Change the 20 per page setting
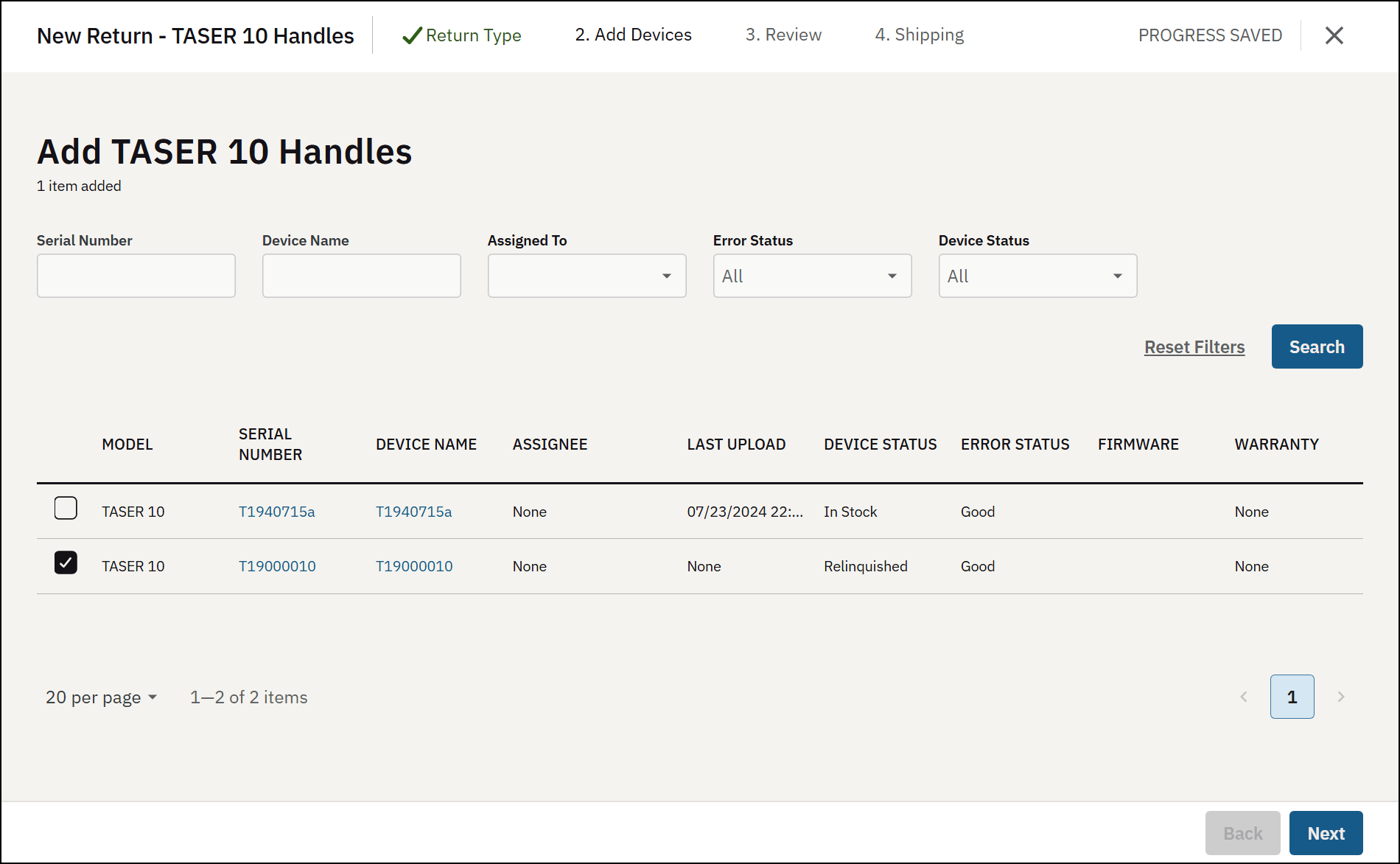Image resolution: width=1400 pixels, height=864 pixels. [x=102, y=697]
